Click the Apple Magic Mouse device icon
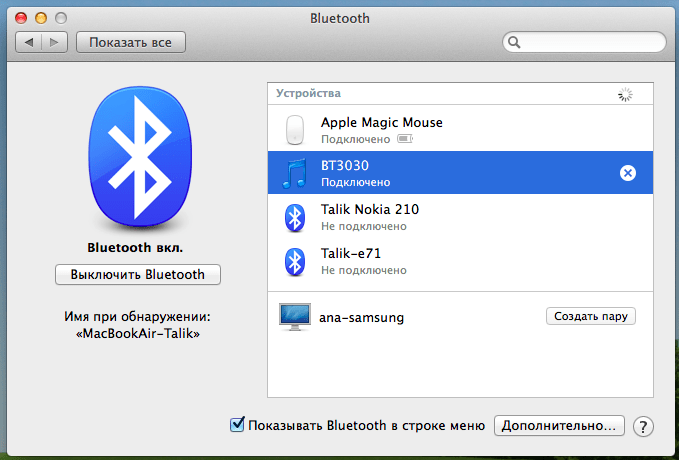Viewport: 679px width, 460px height. point(295,130)
